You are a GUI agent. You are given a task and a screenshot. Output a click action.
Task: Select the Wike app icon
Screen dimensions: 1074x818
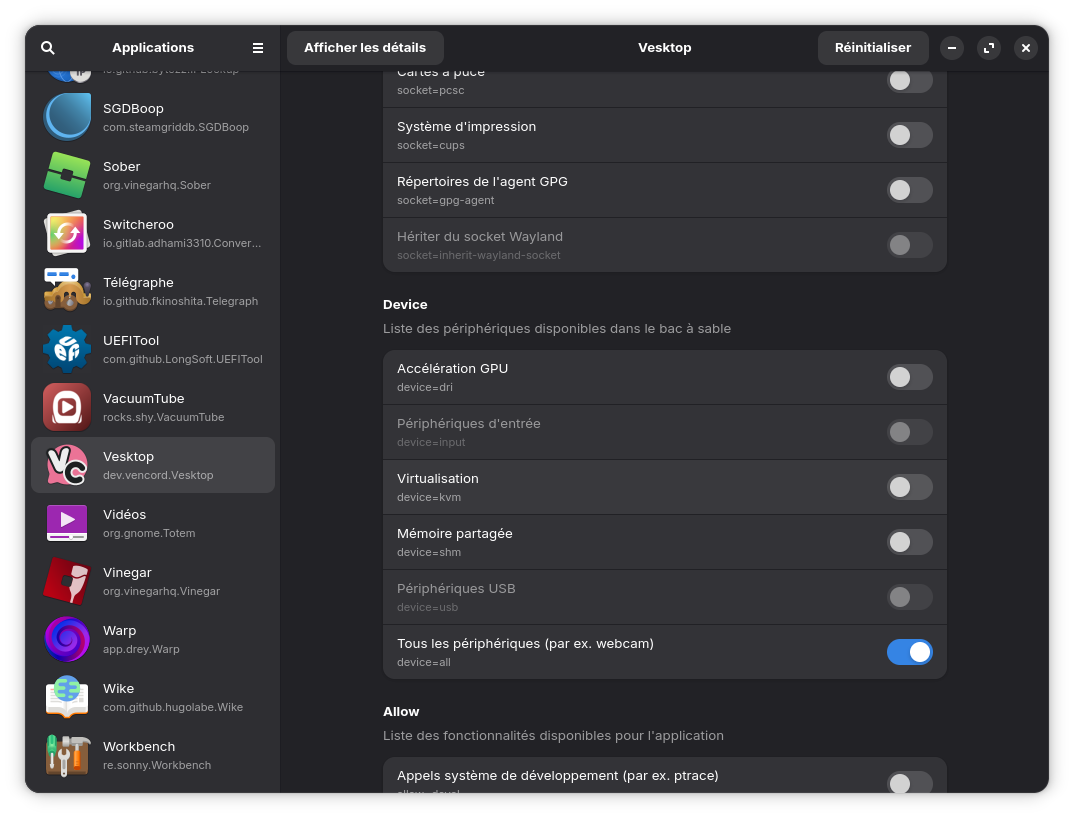click(67, 697)
